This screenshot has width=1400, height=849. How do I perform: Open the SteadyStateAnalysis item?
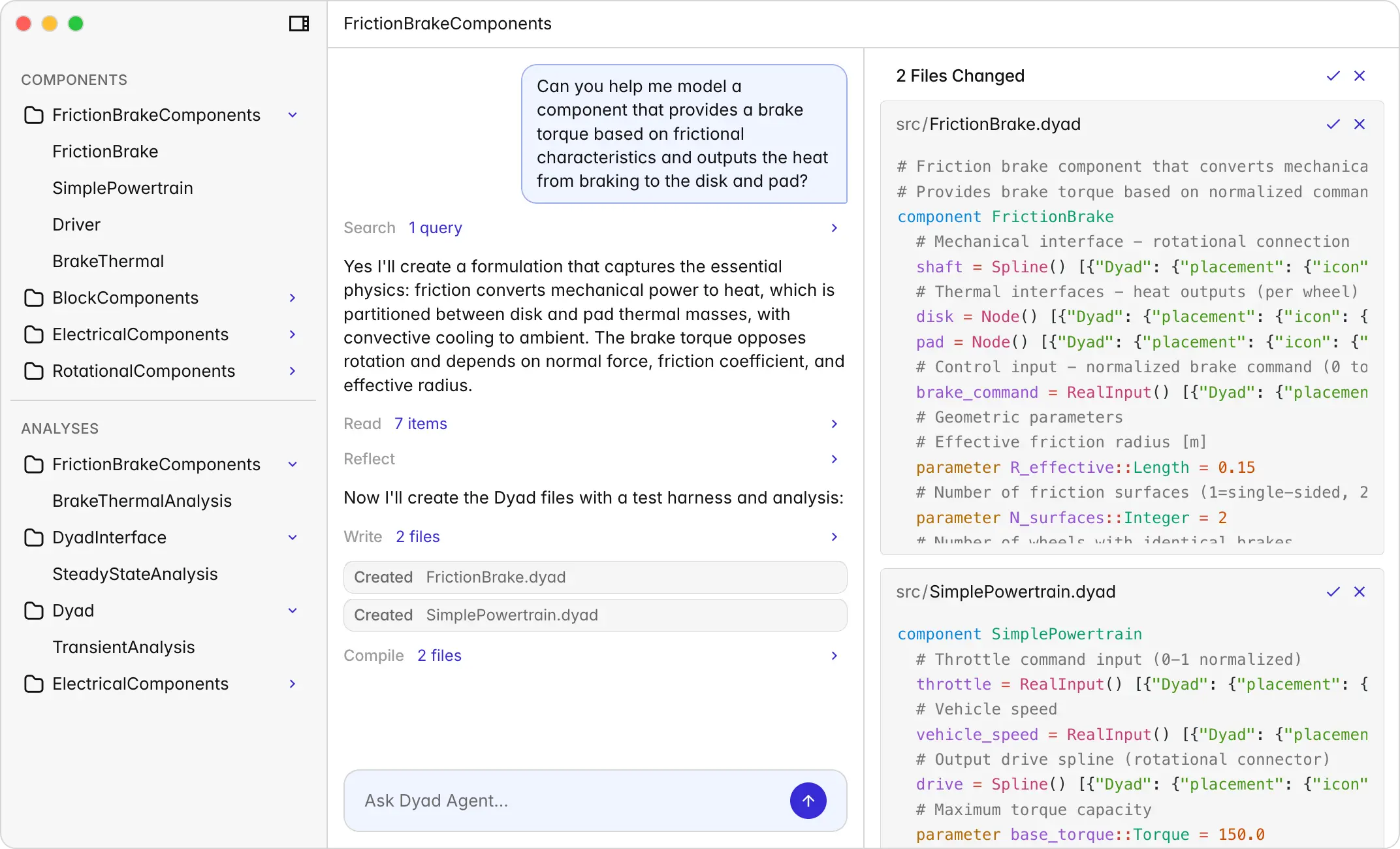[x=135, y=574]
